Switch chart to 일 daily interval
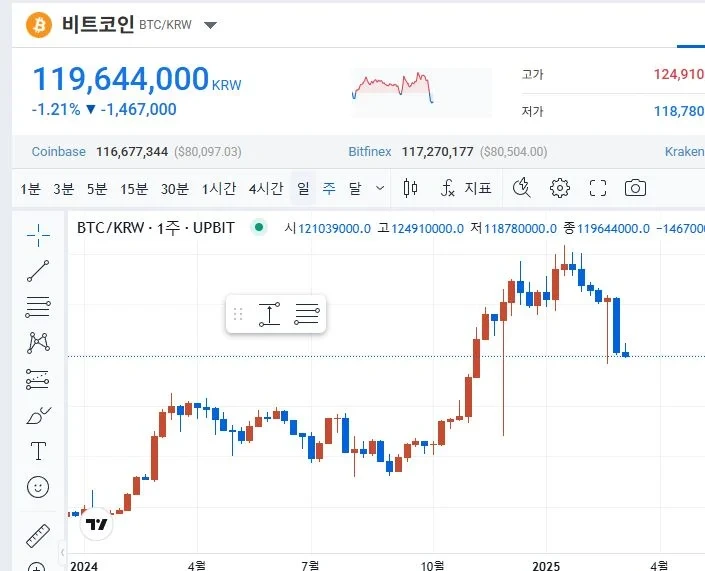The height and width of the screenshot is (571, 705). click(303, 188)
